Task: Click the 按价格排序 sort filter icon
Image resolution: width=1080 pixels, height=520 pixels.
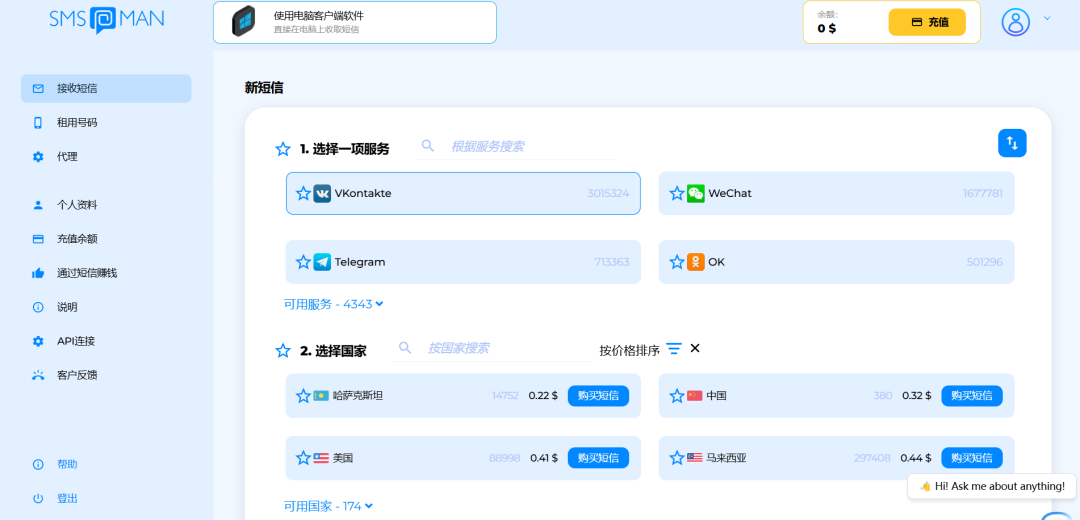Action: click(674, 349)
